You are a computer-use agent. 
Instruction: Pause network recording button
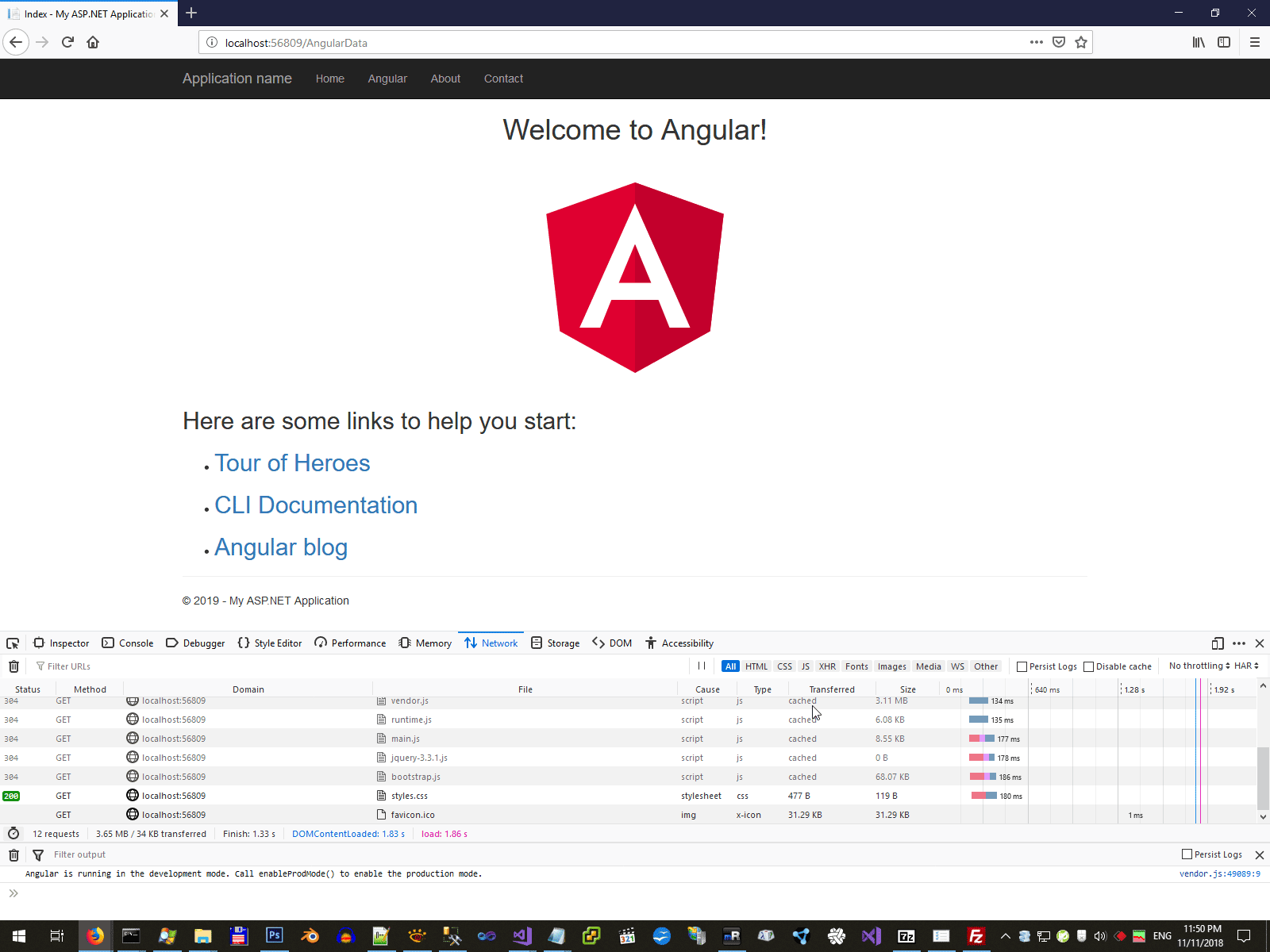(x=702, y=666)
